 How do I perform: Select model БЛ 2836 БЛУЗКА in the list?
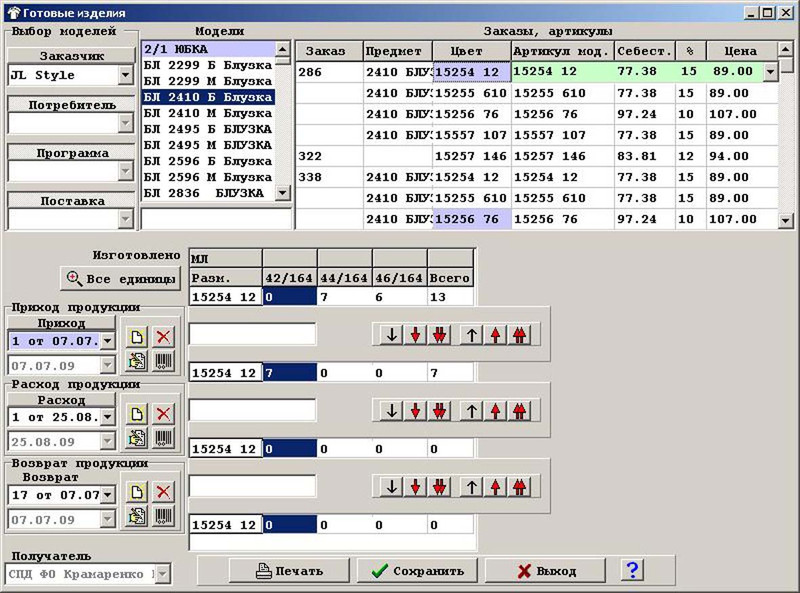208,193
